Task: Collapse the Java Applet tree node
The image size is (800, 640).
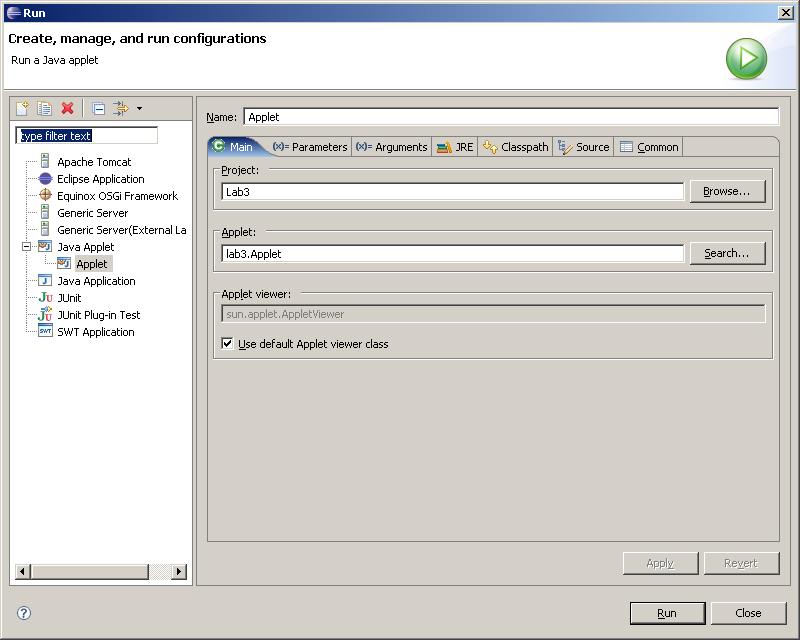Action: (x=27, y=247)
